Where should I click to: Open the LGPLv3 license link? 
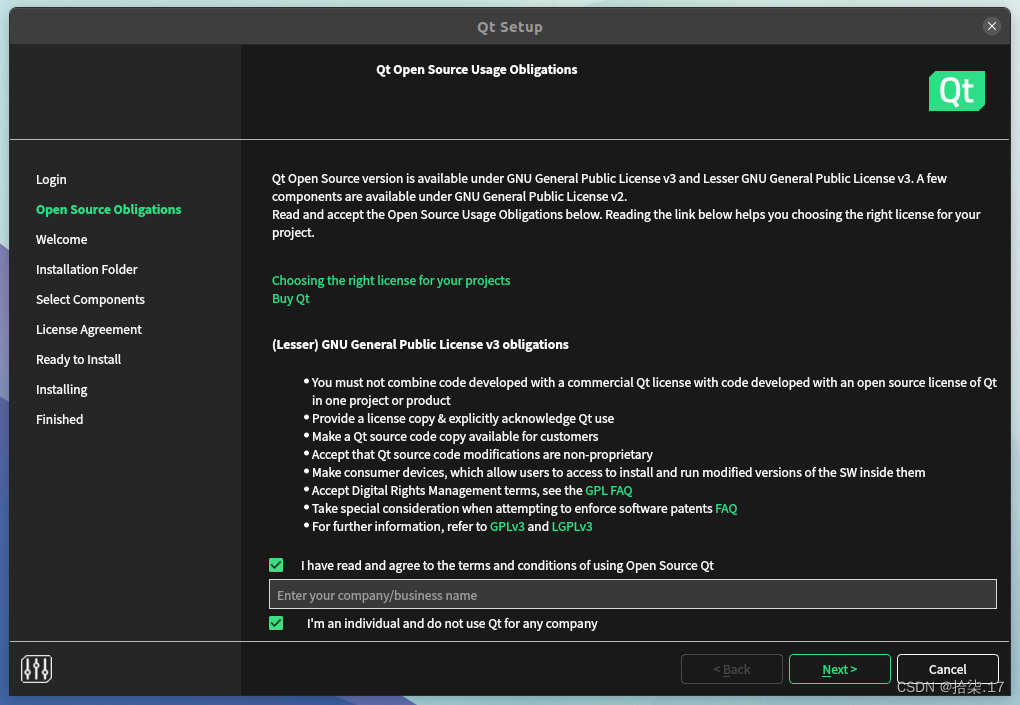572,527
